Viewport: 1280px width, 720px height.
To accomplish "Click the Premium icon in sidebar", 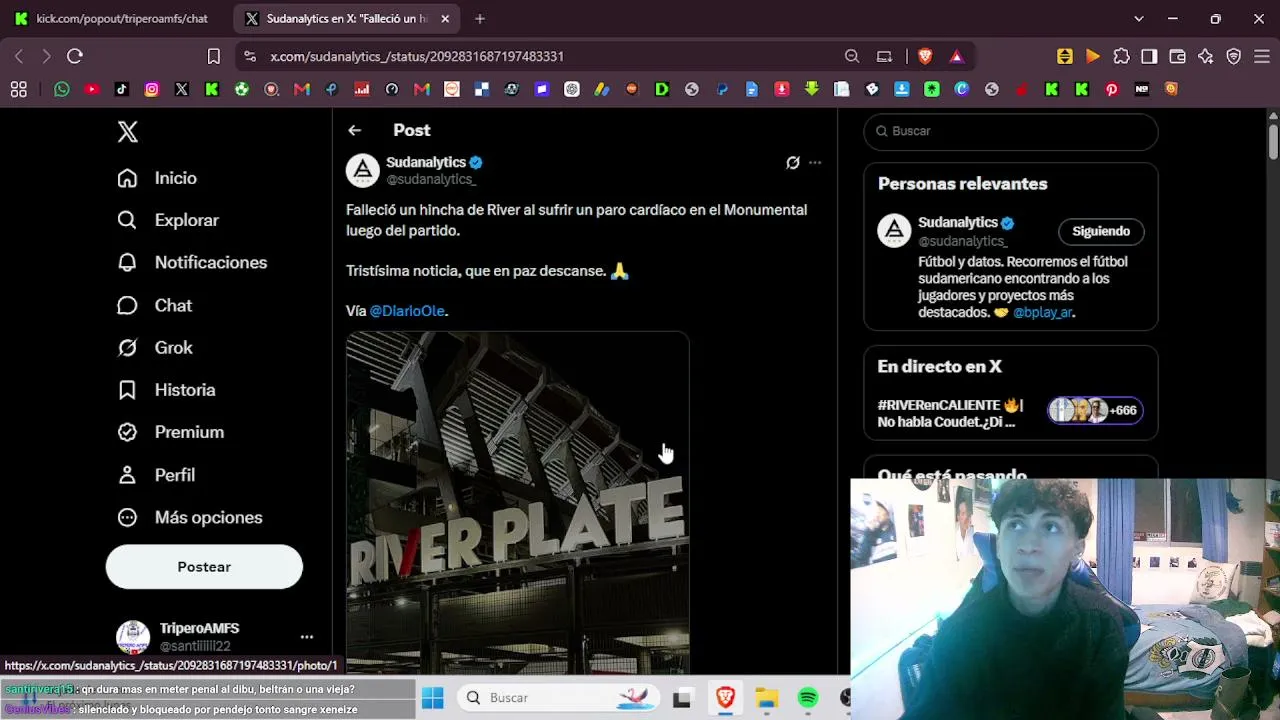I will [127, 432].
